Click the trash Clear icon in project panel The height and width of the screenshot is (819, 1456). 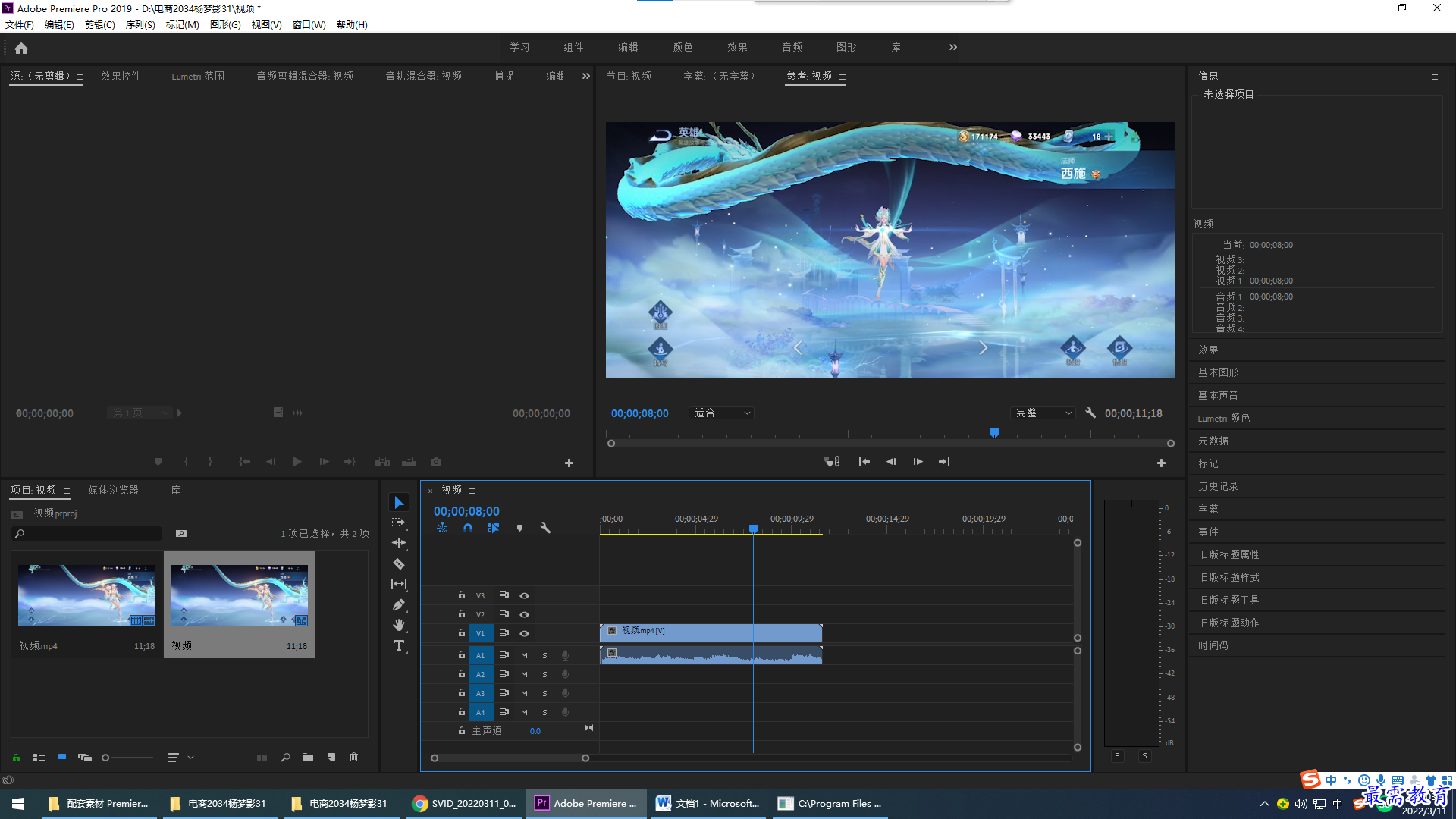(x=353, y=757)
